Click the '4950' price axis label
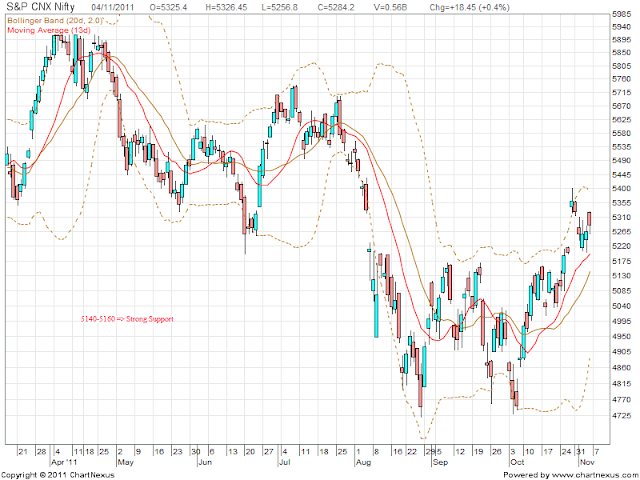 coord(622,336)
